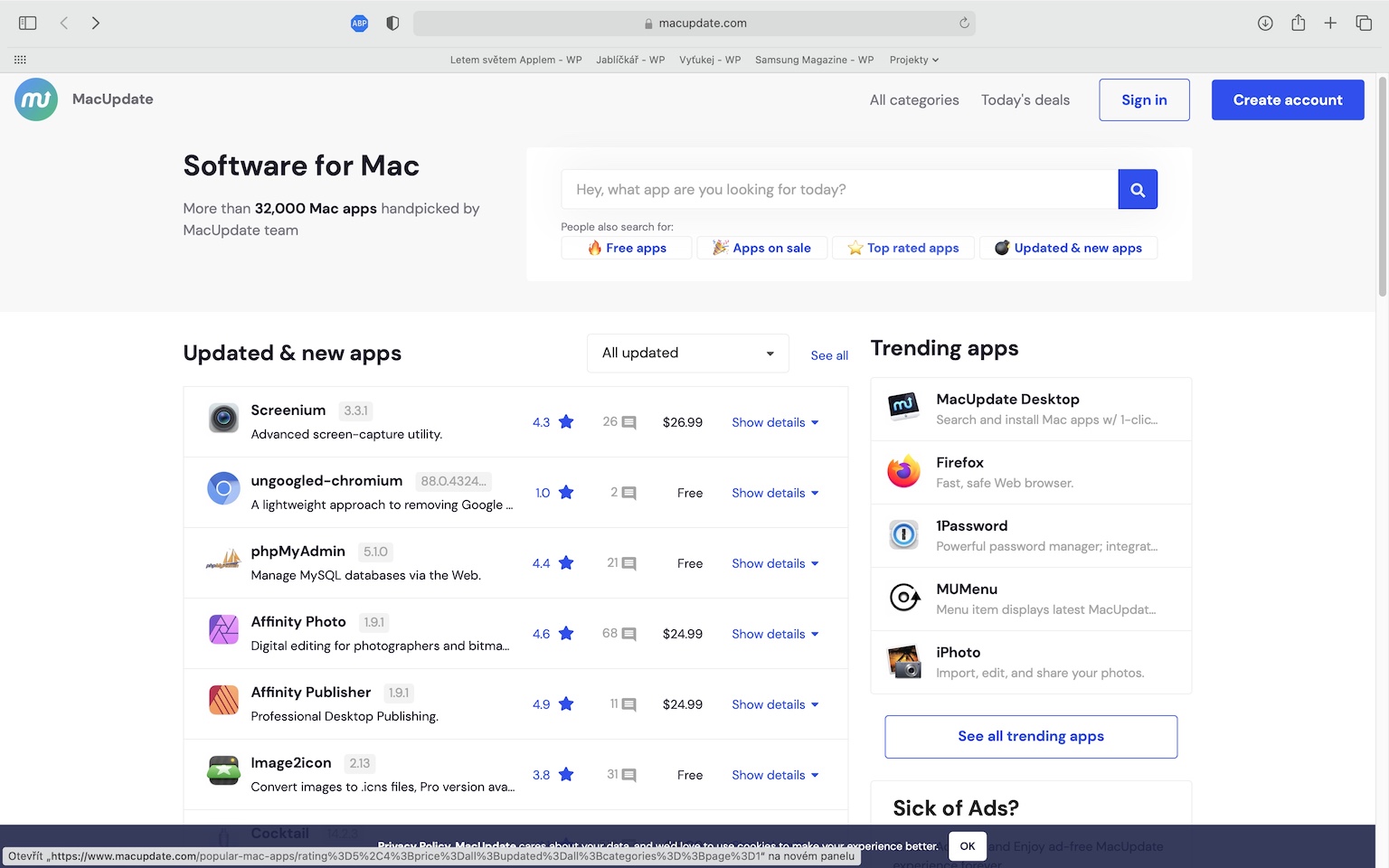Dismiss the cookie banner with OK
This screenshot has height=868, width=1389.
(x=968, y=846)
